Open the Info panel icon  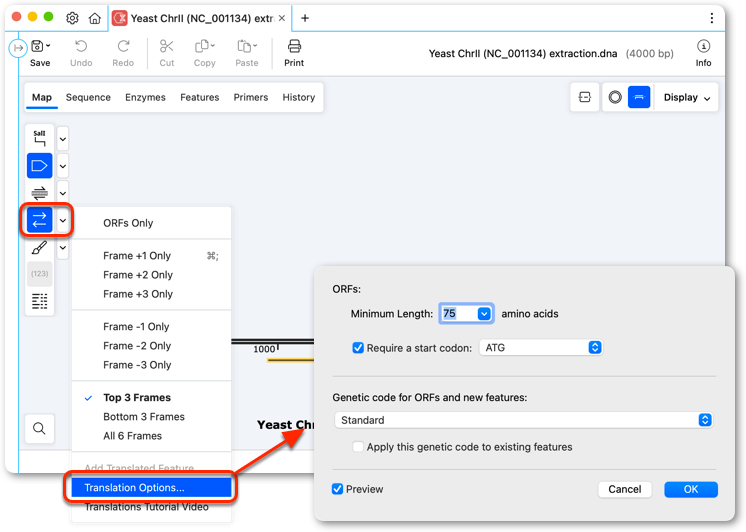coord(703,46)
